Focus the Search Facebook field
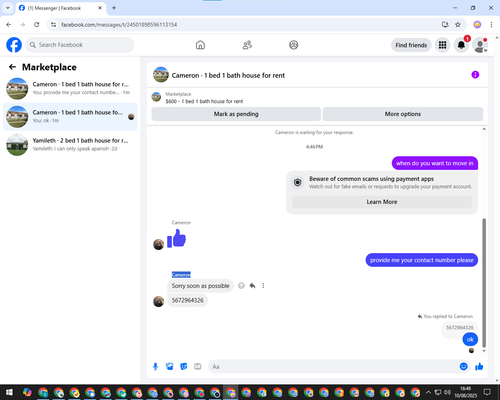Screen dimensions: 500x400 coord(80,45)
